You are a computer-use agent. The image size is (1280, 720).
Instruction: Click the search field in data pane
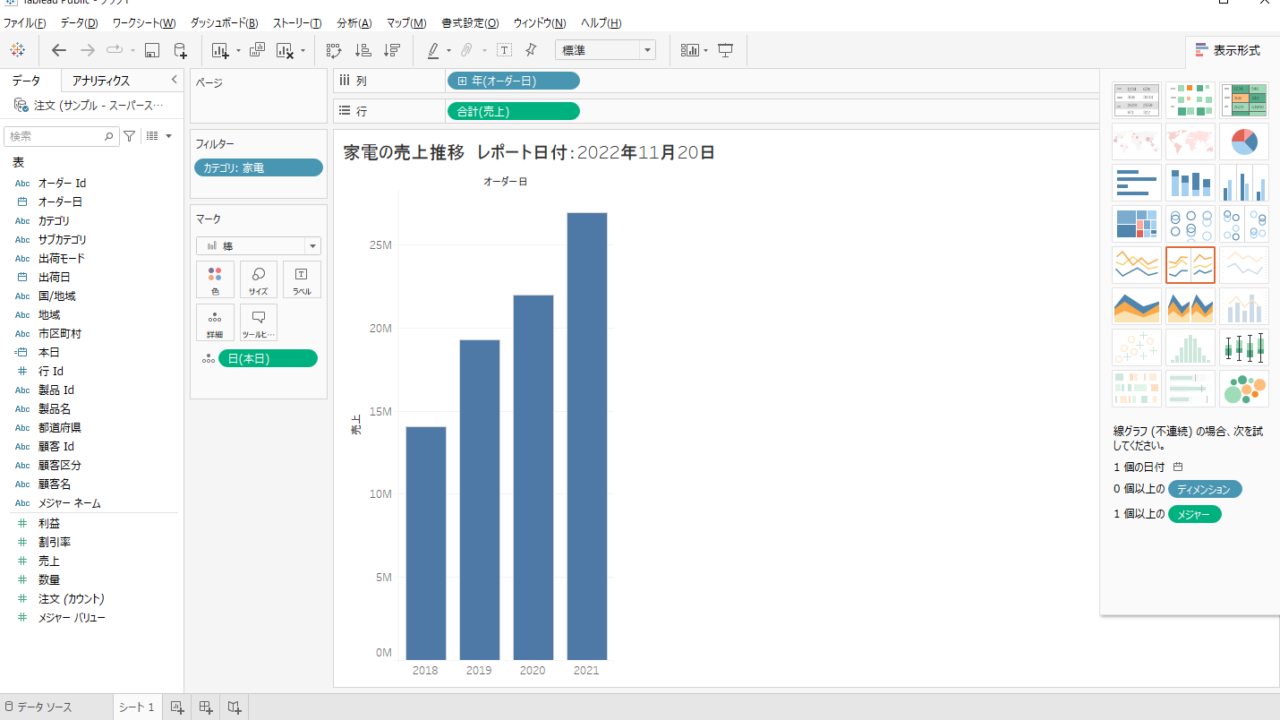click(61, 136)
